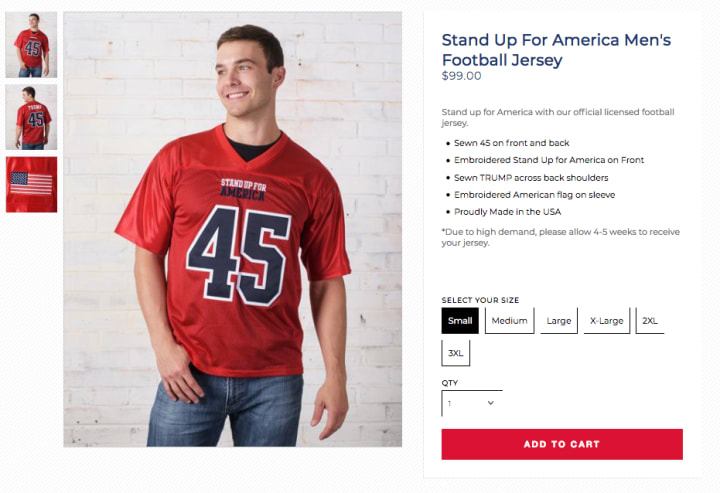Click the main jersey product photo
Viewport: 720px width, 493px height.
pos(232,229)
